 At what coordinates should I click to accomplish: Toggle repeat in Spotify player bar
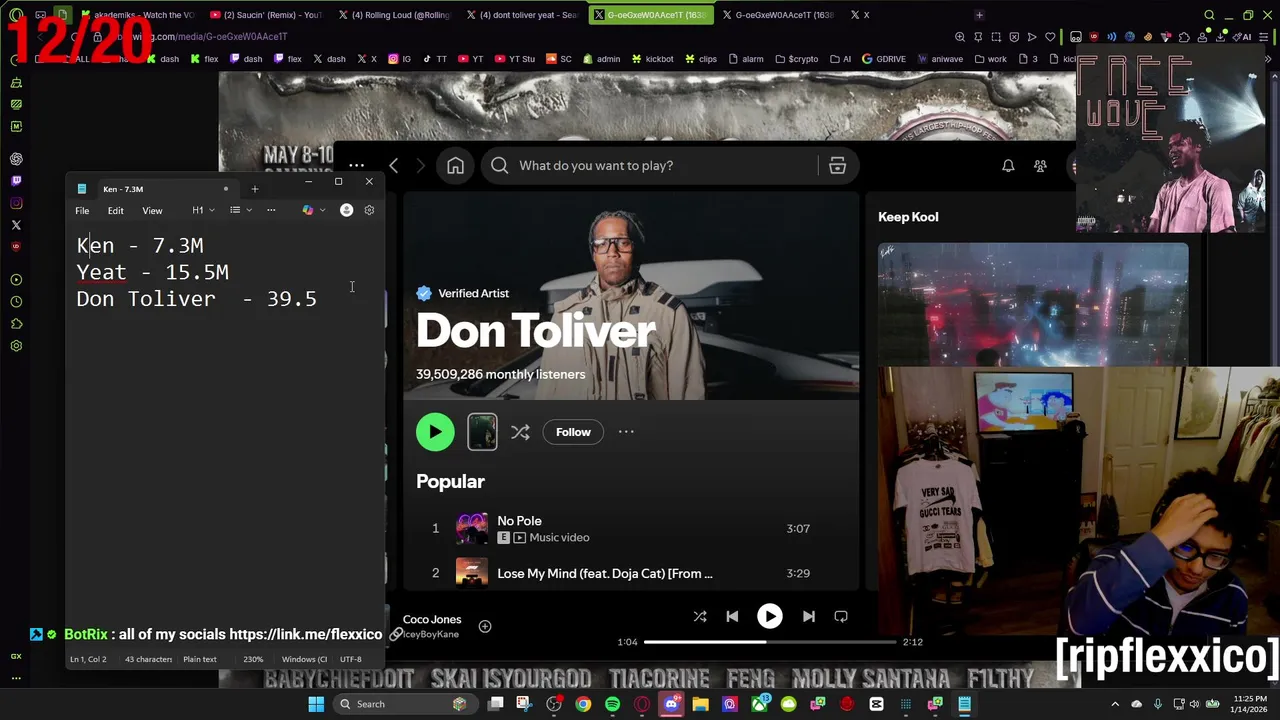(841, 617)
